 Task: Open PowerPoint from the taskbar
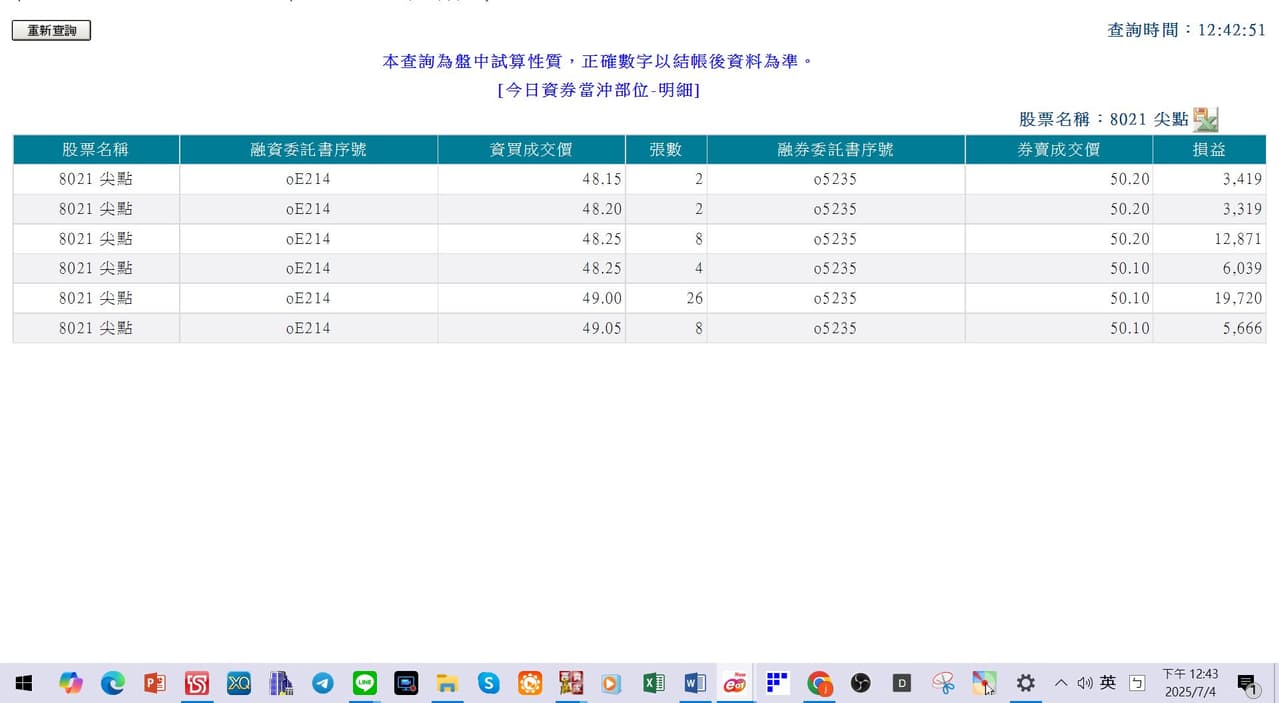point(155,683)
